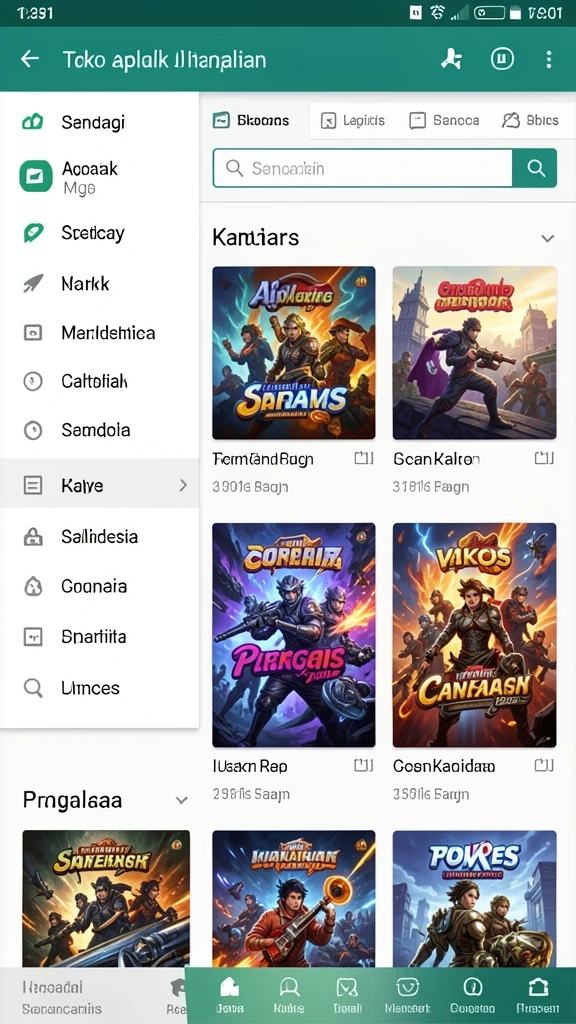Tap the circled icon in the header
The height and width of the screenshot is (1024, 576).
click(x=502, y=59)
